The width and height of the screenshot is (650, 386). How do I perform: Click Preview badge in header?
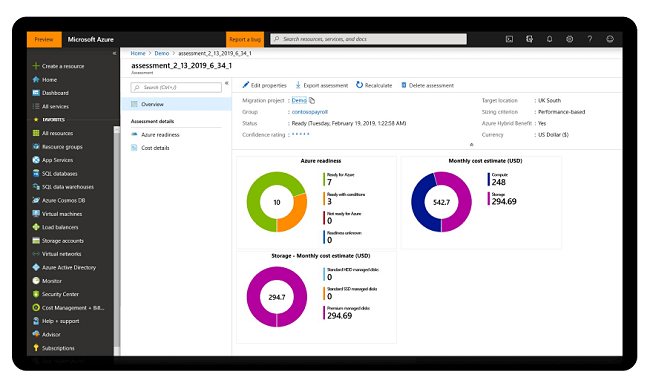click(x=44, y=39)
